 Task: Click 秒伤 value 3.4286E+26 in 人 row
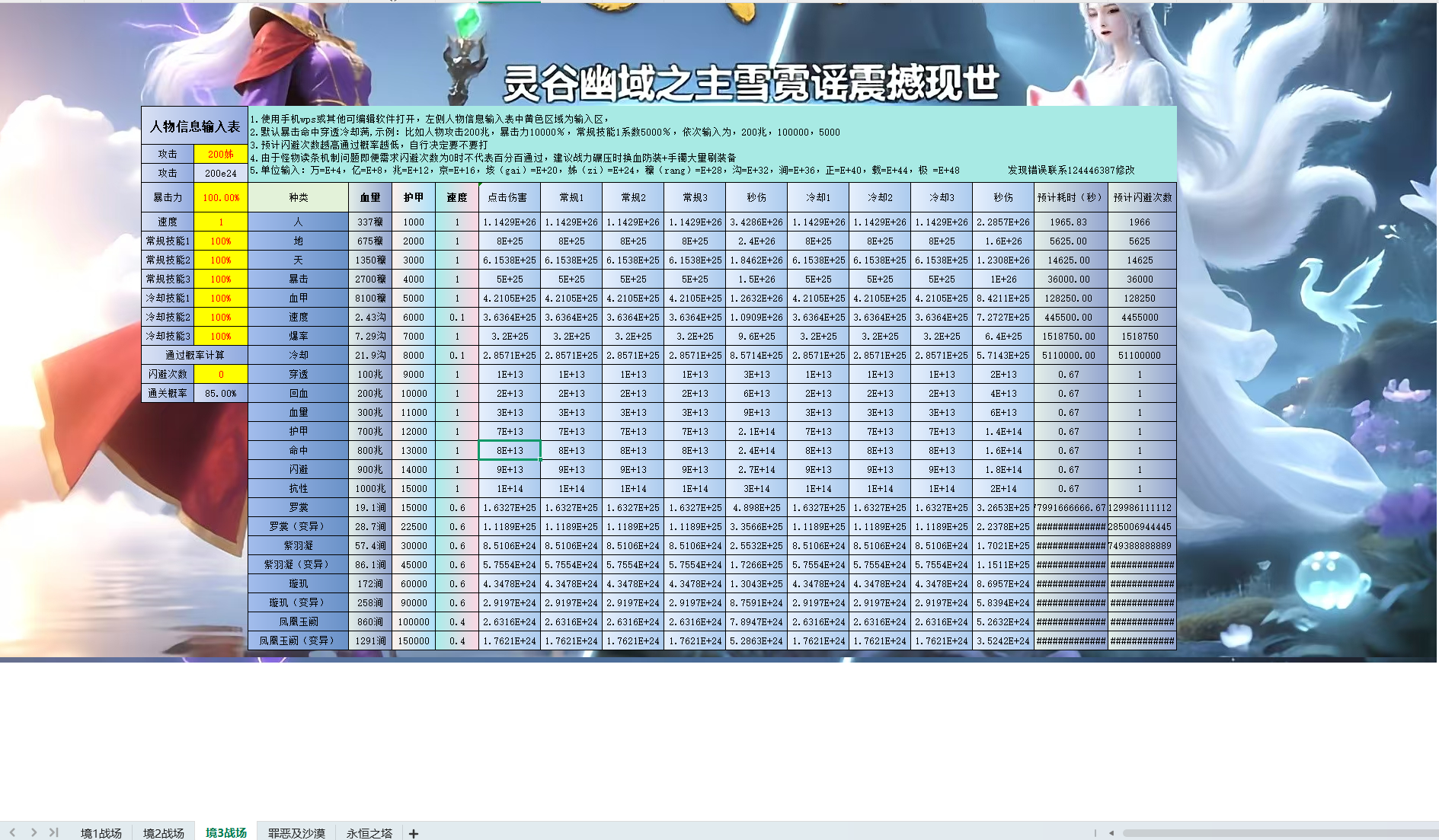point(756,222)
